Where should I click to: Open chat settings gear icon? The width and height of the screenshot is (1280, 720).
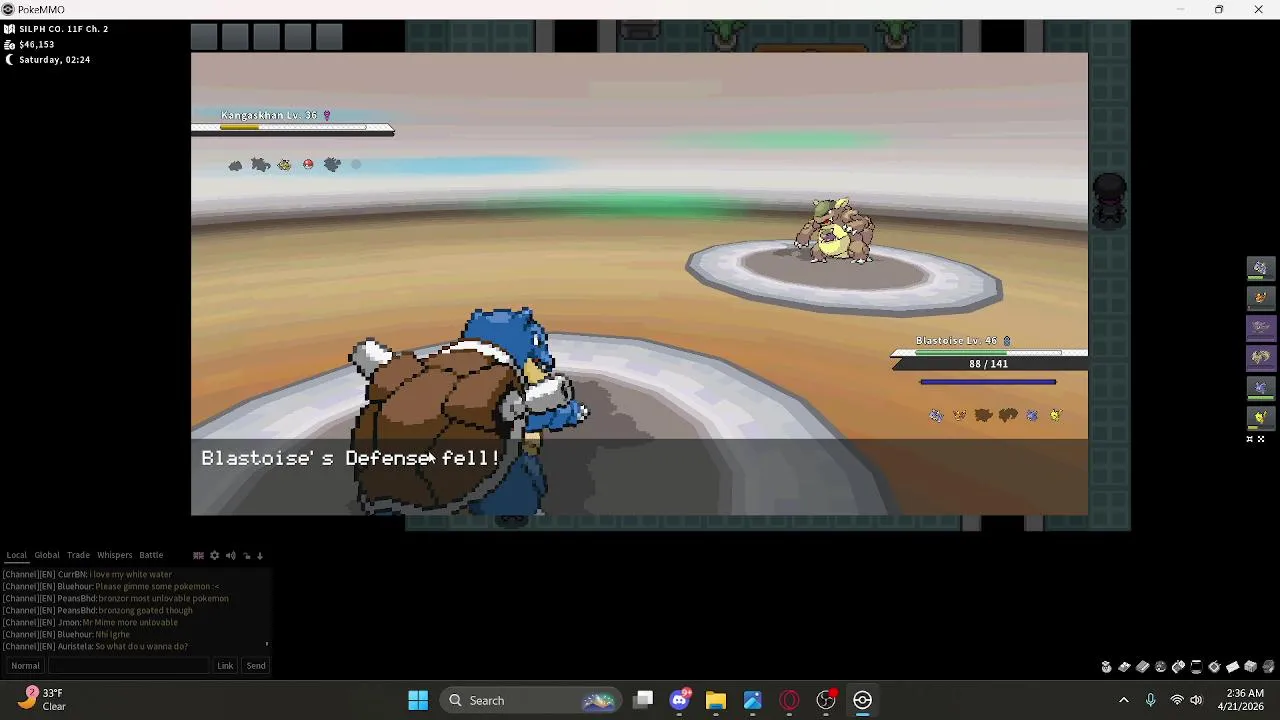pyautogui.click(x=214, y=555)
